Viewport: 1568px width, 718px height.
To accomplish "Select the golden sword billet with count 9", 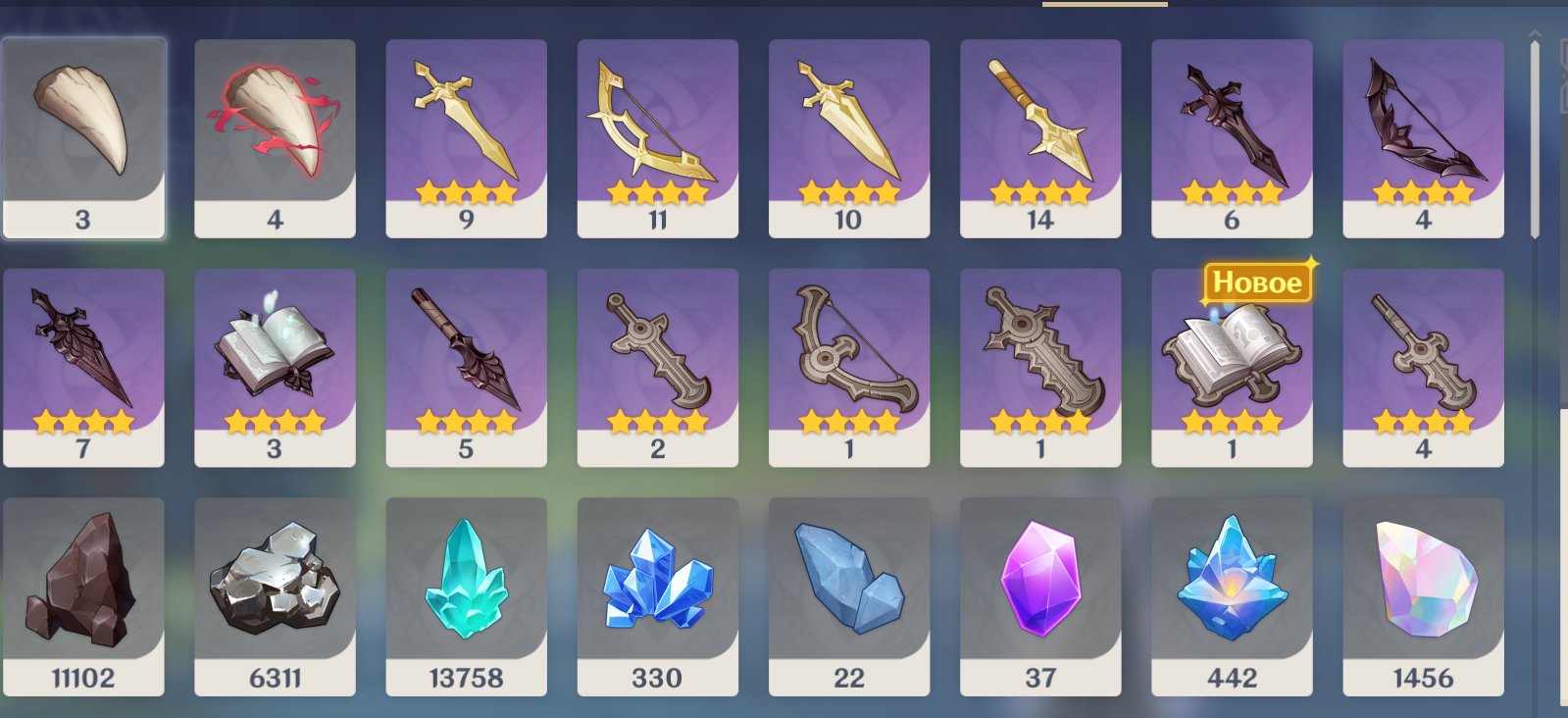I will pos(466,138).
